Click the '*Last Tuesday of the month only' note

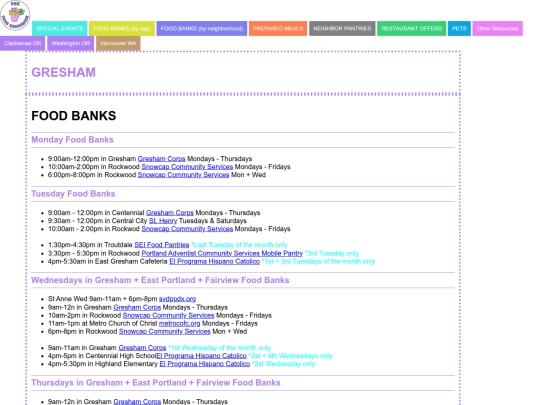point(239,245)
